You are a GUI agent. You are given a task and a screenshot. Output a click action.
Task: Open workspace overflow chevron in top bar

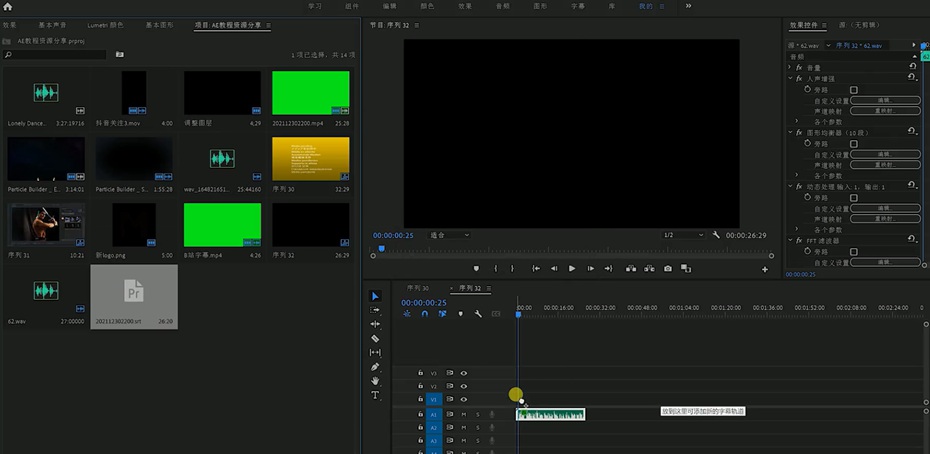pos(688,6)
